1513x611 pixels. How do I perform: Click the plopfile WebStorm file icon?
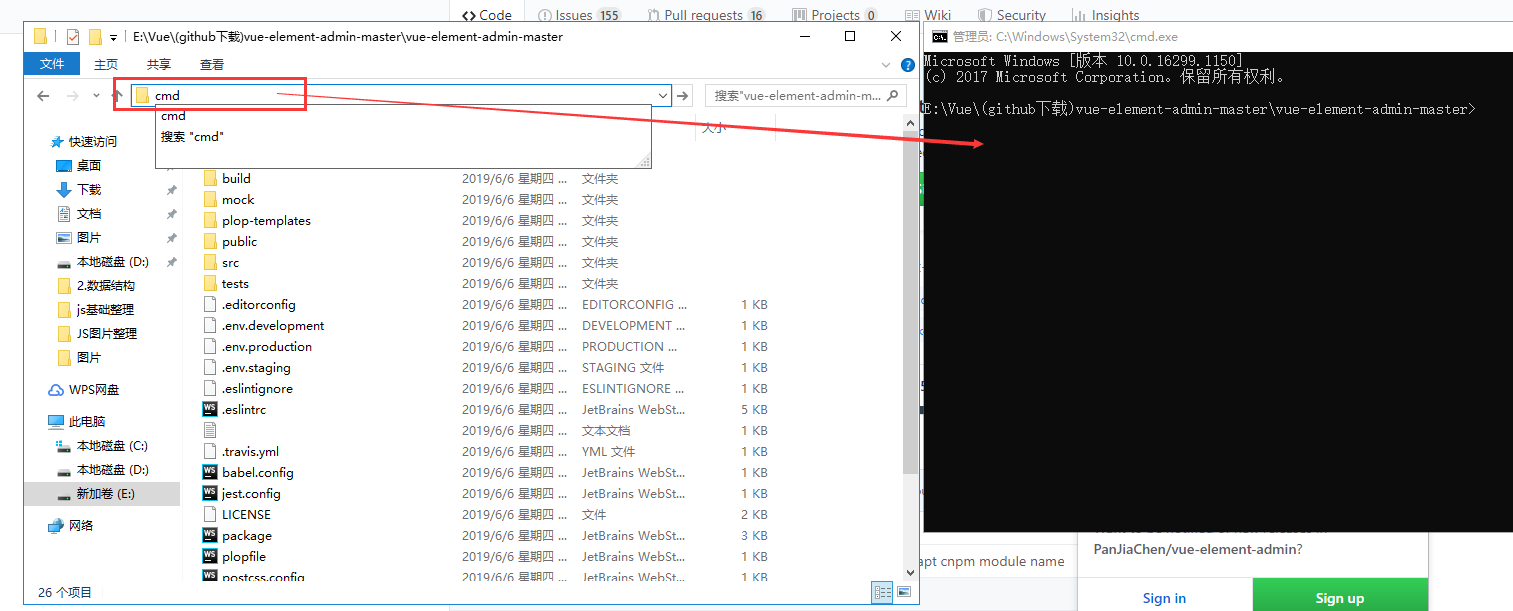(x=210, y=557)
